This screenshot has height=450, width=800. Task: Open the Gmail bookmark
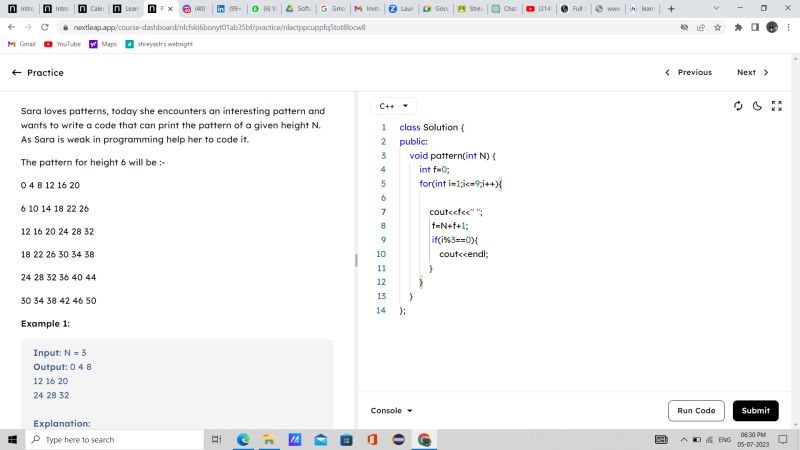[x=21, y=44]
